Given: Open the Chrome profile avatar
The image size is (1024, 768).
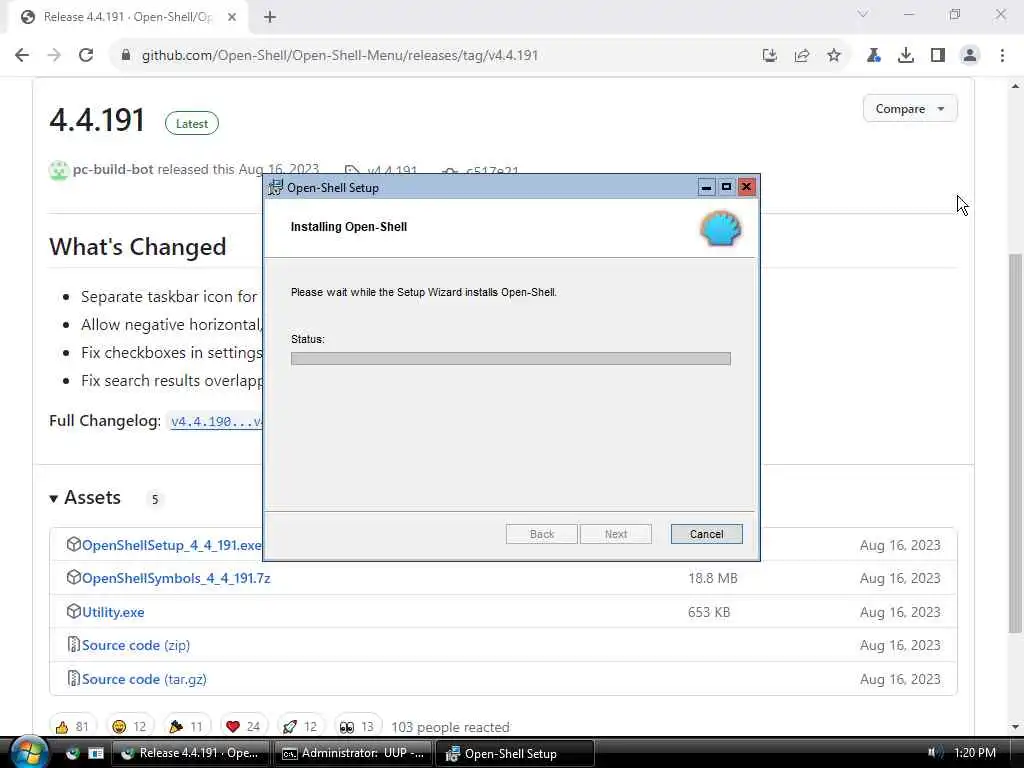Looking at the screenshot, I should click(970, 56).
